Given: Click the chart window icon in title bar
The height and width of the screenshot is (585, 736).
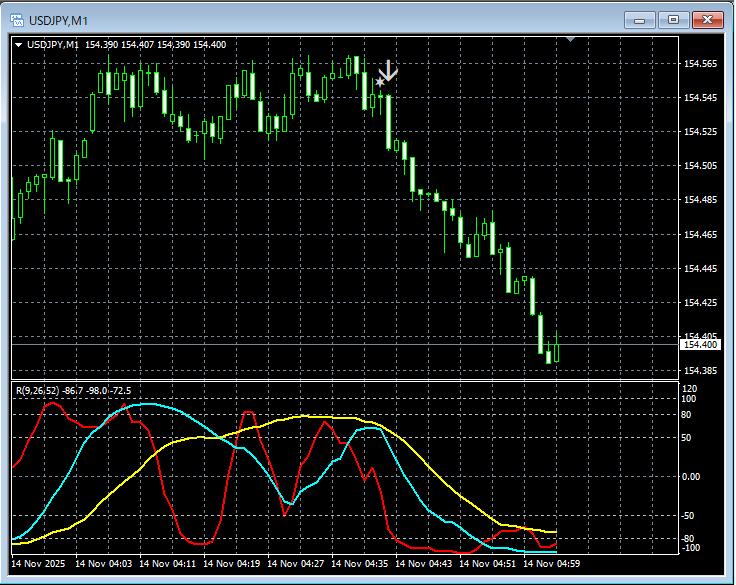Looking at the screenshot, I should (17, 19).
